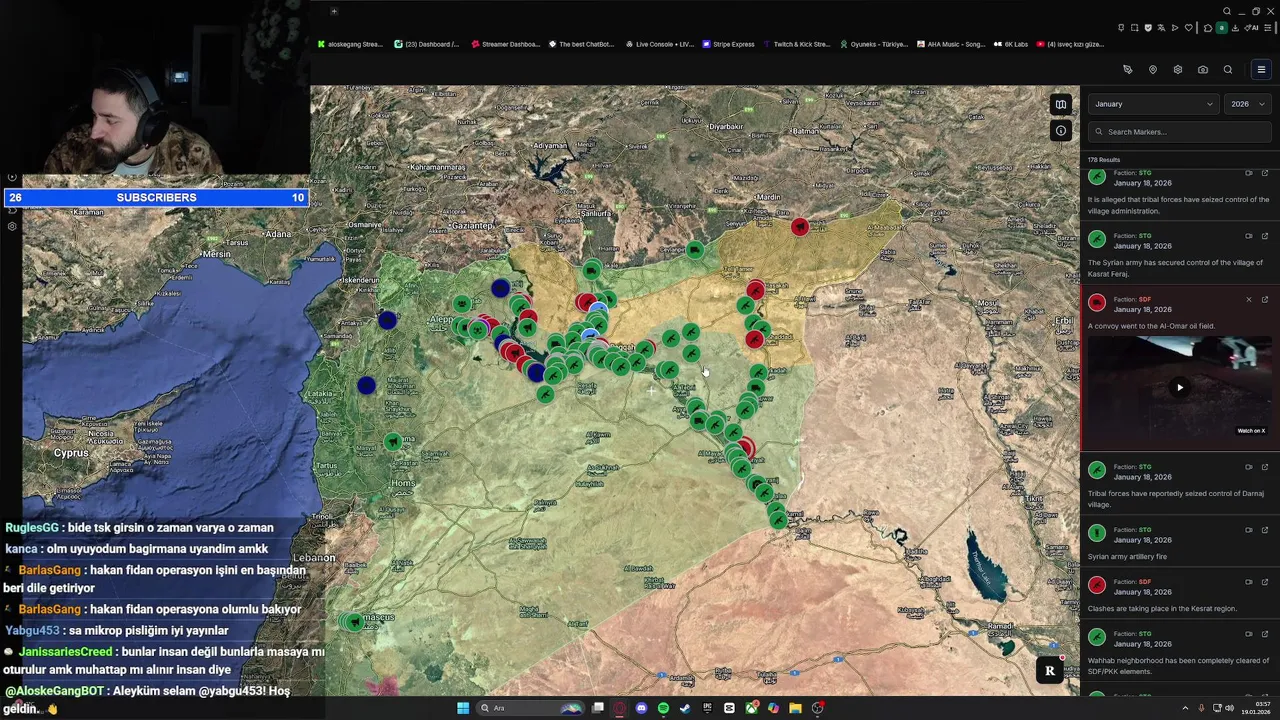Open external link of Syrian army artillery fire entry

click(1264, 530)
